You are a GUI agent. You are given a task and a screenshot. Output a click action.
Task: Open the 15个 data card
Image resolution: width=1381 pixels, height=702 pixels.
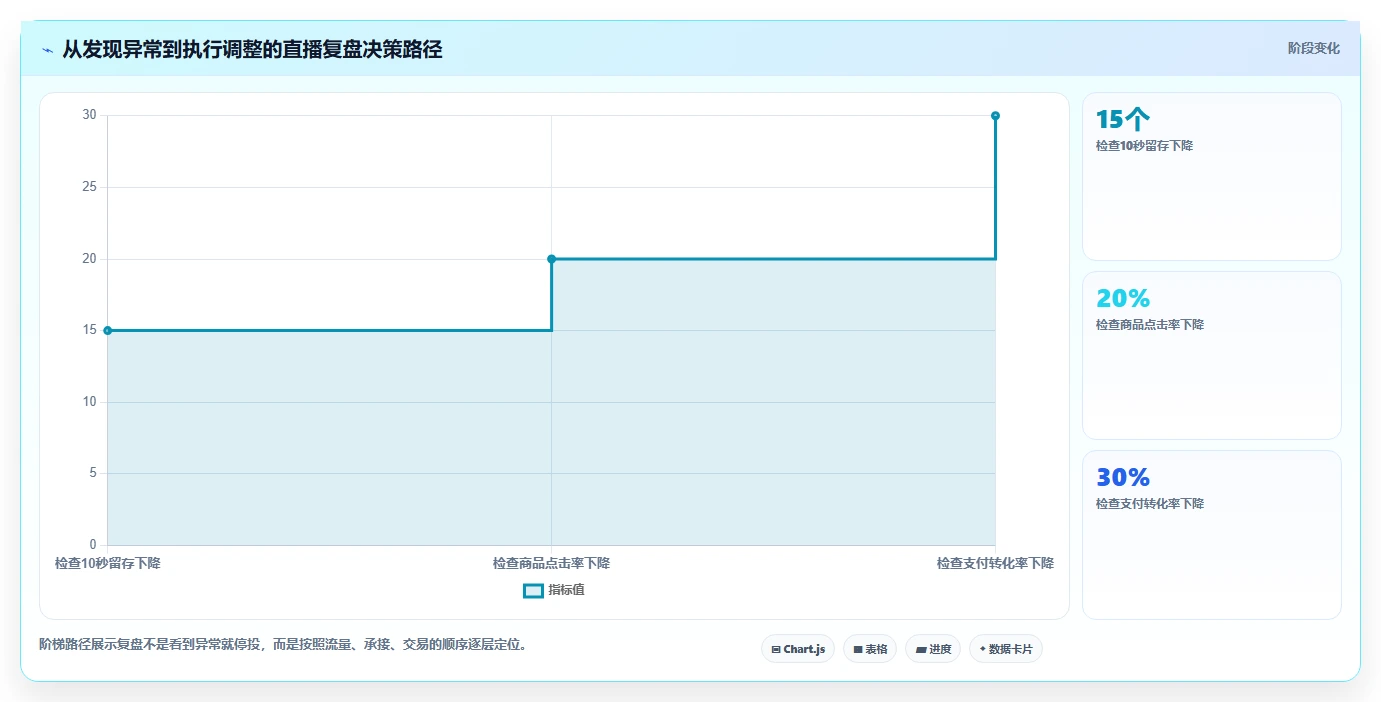[x=1212, y=177]
